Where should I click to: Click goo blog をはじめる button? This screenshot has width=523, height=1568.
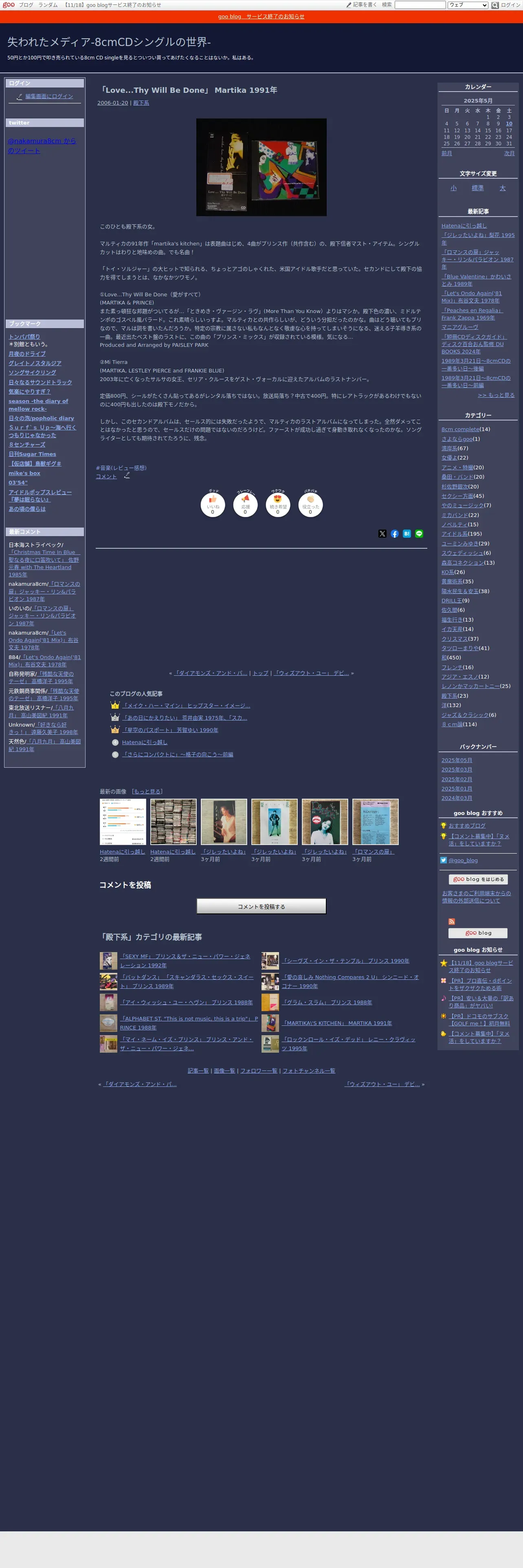pos(478,879)
